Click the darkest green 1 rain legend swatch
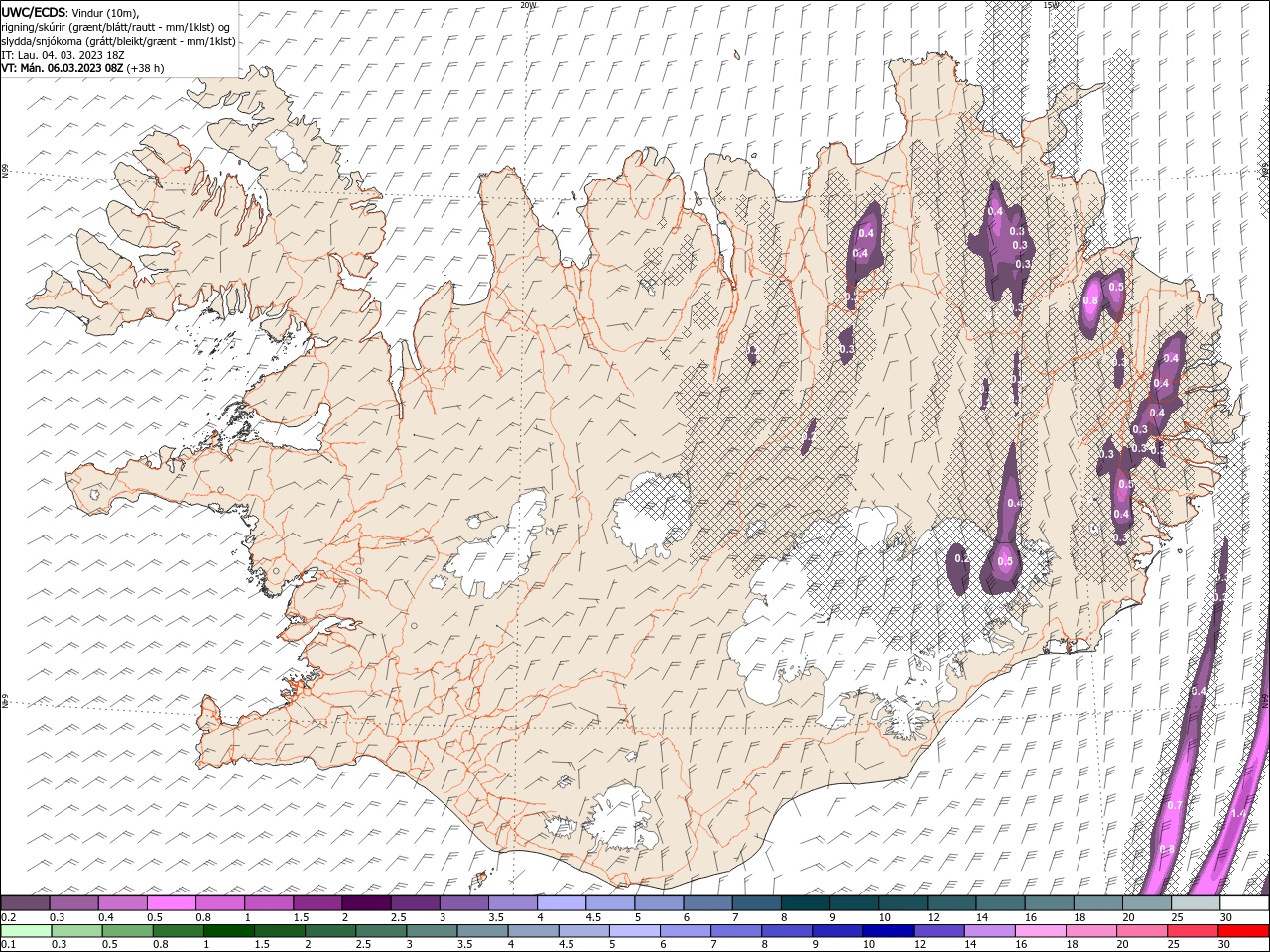The width and height of the screenshot is (1270, 952). (229, 931)
